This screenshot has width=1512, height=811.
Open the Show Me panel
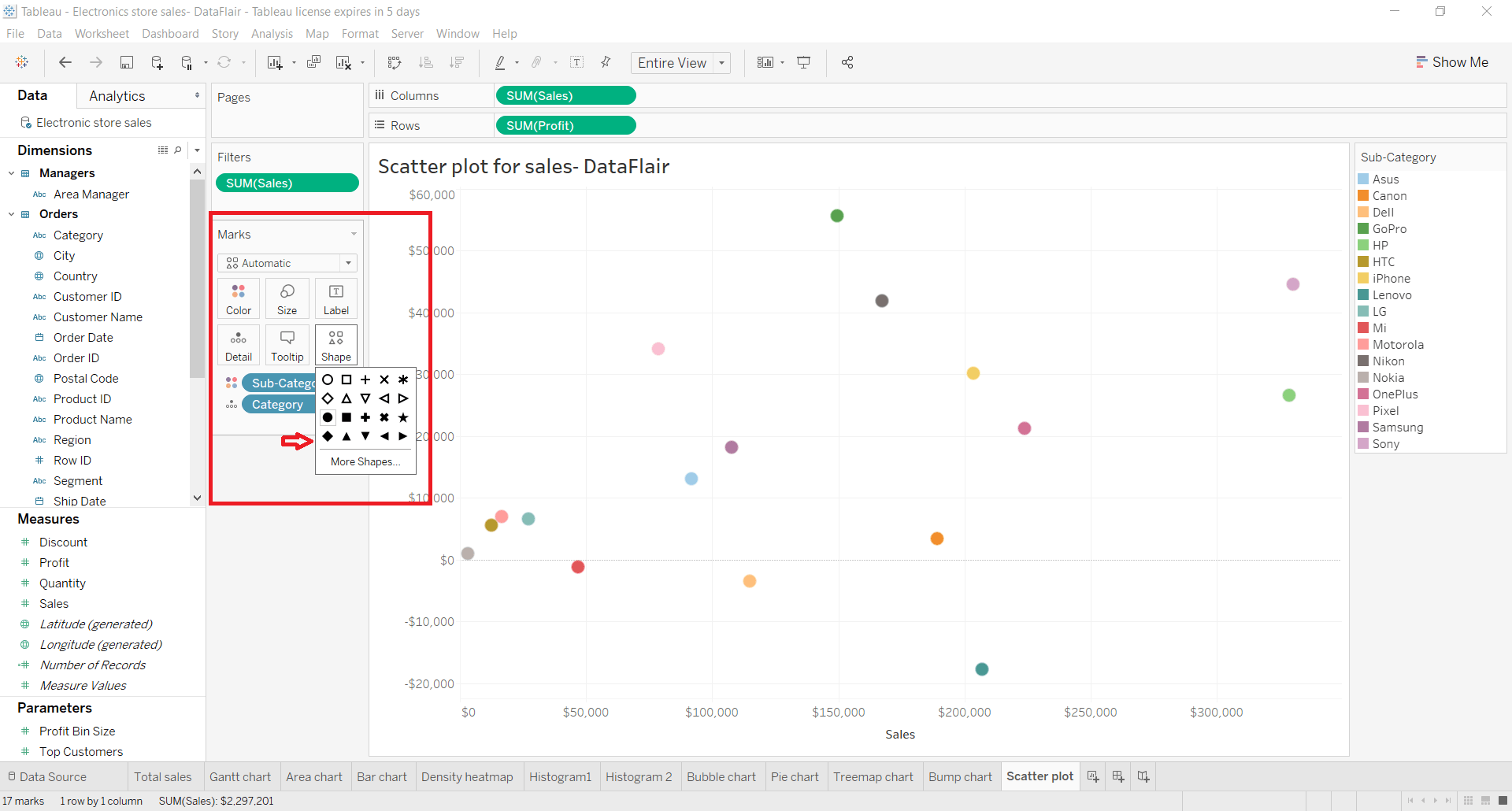tap(1453, 61)
